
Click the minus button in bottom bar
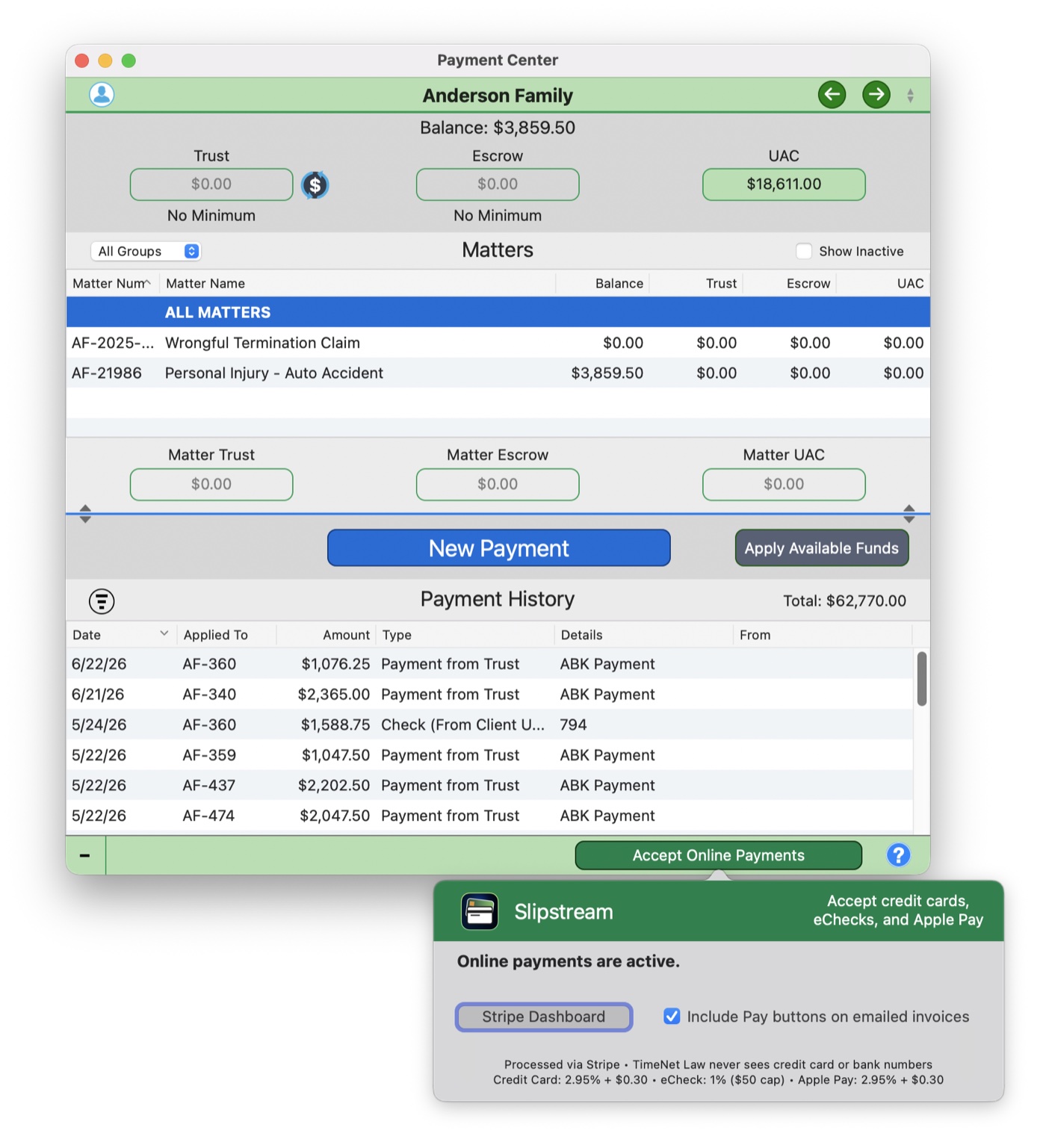85,855
